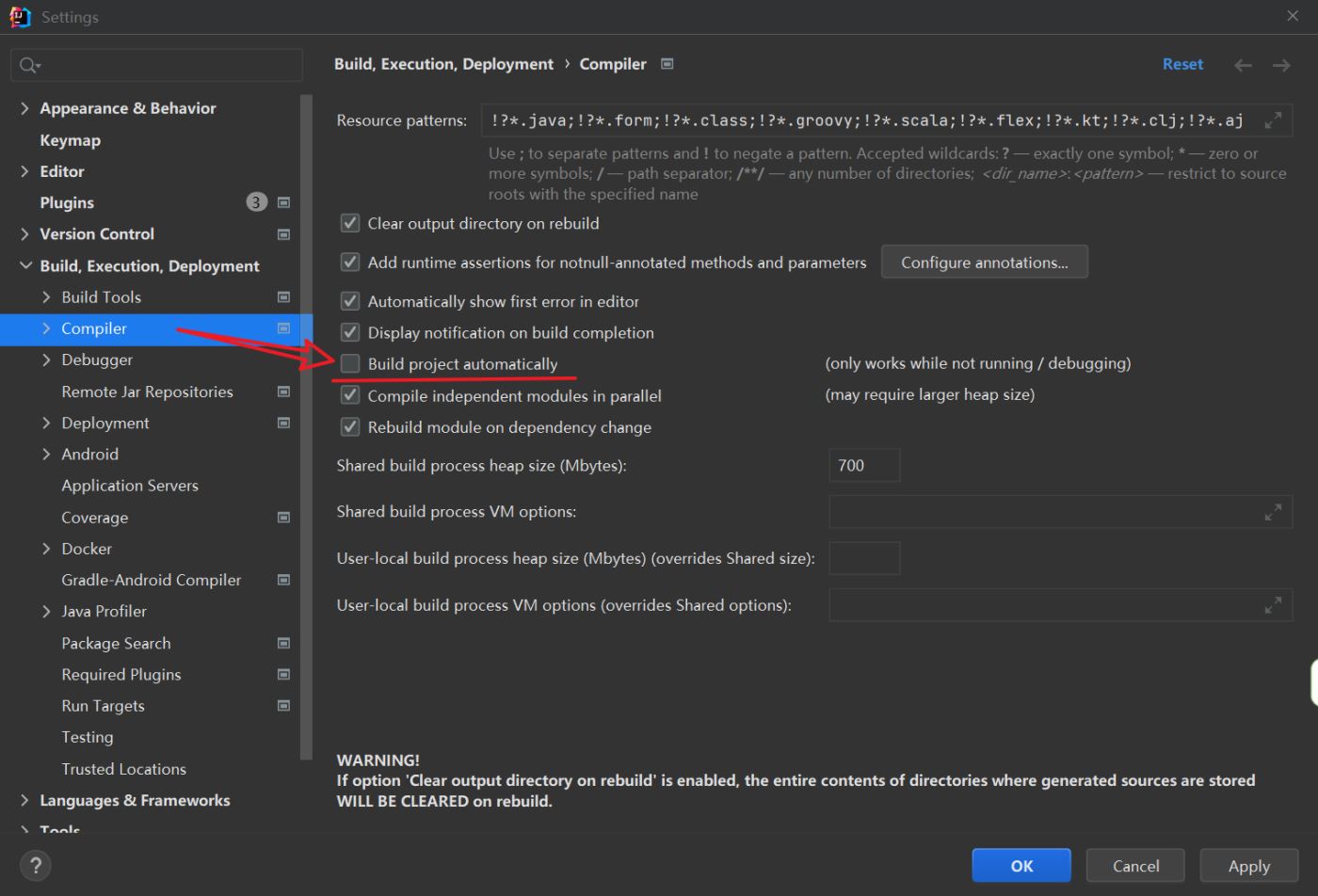Screen dimensions: 1318x896
Task: Click the Configure annotations button
Action: coord(984,263)
